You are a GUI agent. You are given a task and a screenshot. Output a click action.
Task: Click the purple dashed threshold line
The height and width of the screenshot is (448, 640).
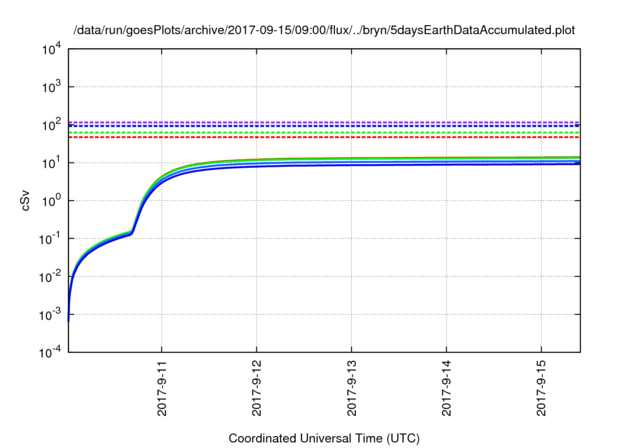click(324, 122)
